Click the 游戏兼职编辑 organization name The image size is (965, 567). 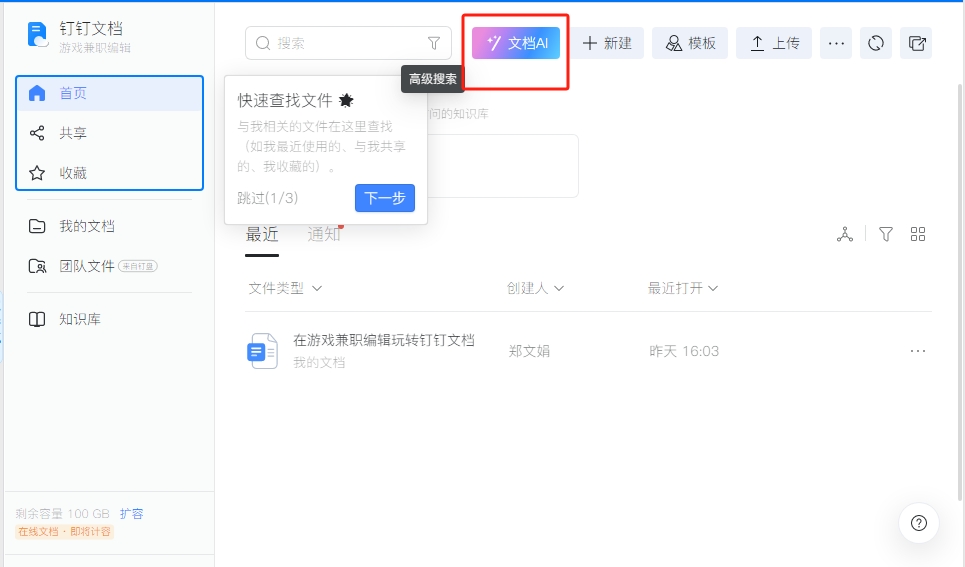click(95, 48)
